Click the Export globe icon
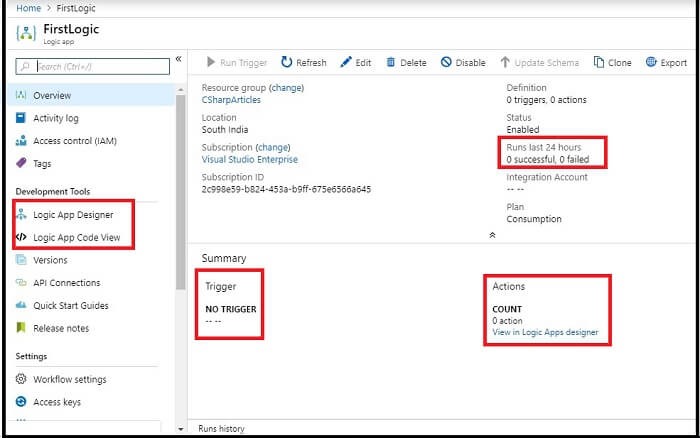 pos(651,62)
